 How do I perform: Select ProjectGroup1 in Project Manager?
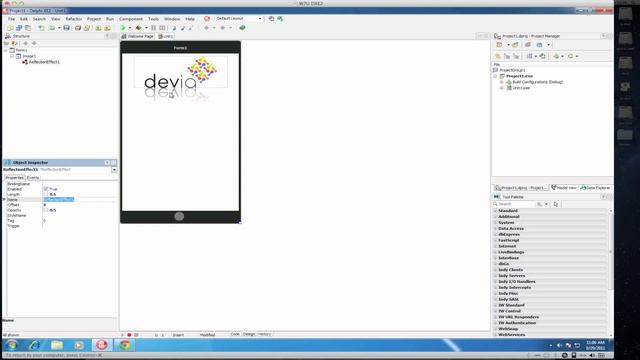512,70
